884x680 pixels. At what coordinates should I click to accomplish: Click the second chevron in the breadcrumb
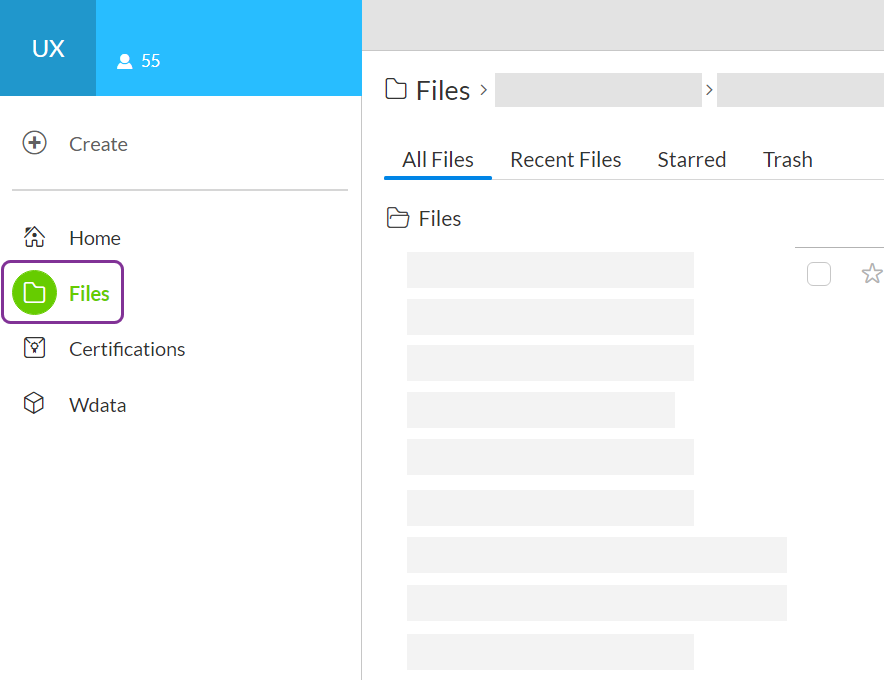click(709, 90)
